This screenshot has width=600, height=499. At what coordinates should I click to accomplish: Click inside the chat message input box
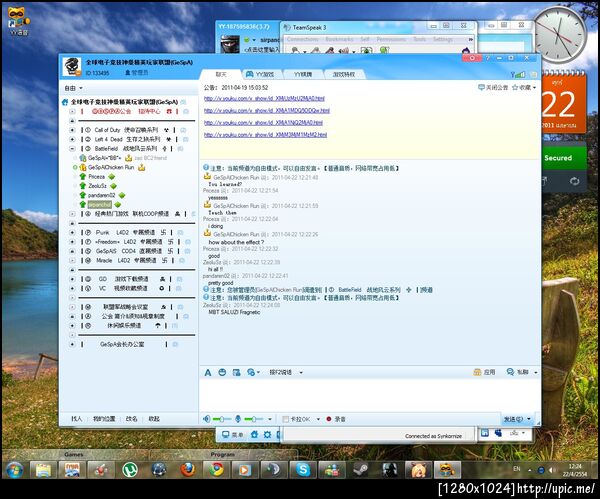[370, 395]
